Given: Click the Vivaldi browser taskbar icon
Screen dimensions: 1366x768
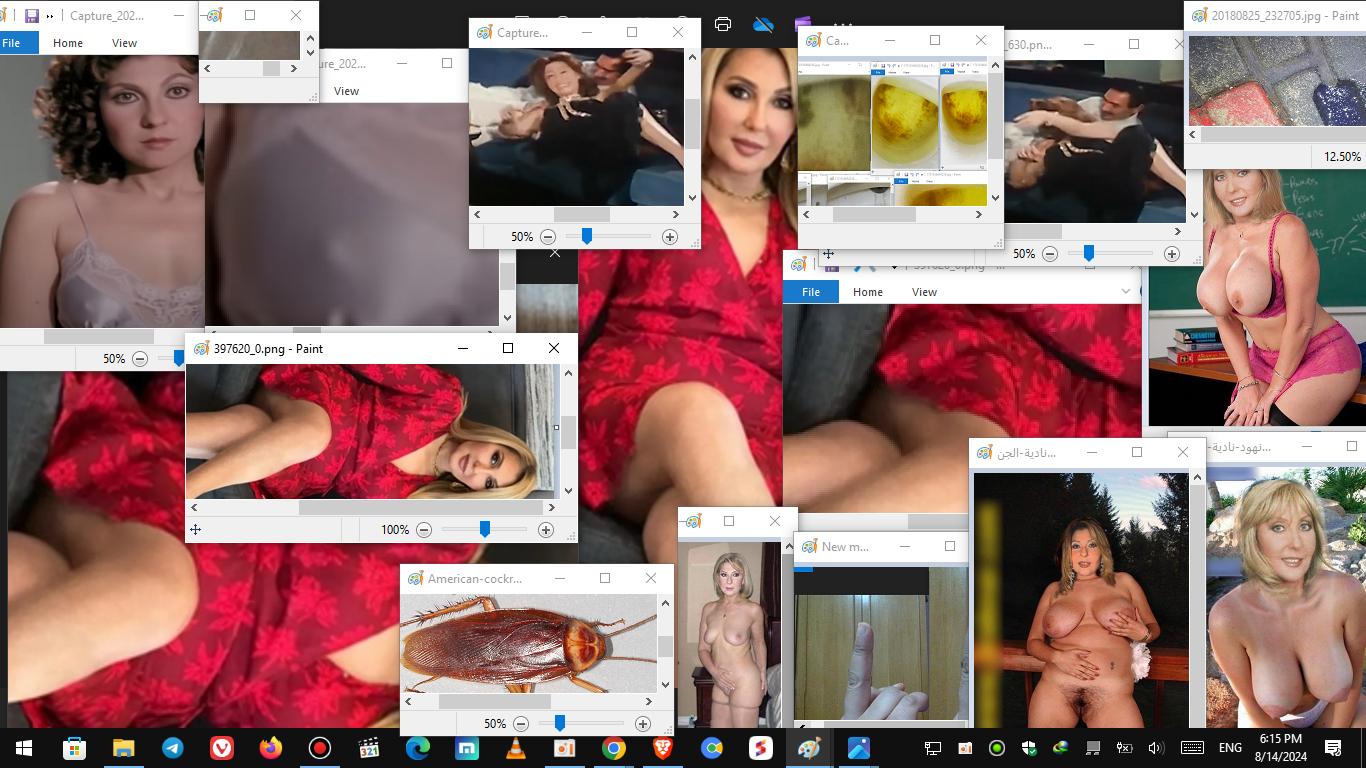Looking at the screenshot, I should point(222,748).
